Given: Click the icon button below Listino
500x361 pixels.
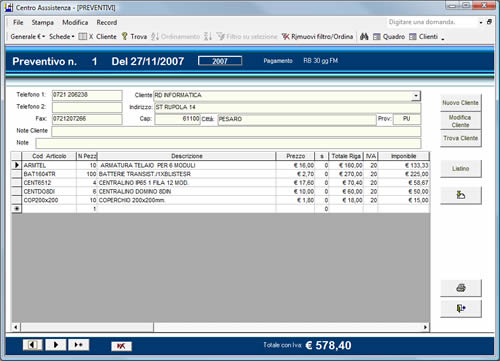Looking at the screenshot, I should [461, 195].
